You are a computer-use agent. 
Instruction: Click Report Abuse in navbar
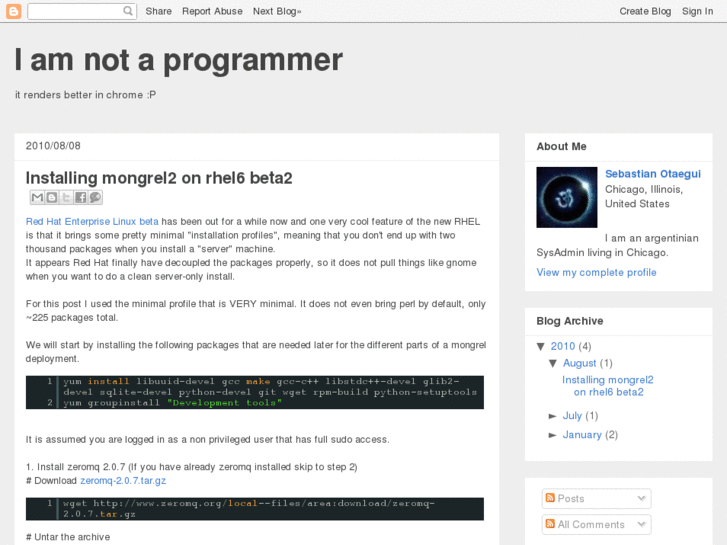212,11
